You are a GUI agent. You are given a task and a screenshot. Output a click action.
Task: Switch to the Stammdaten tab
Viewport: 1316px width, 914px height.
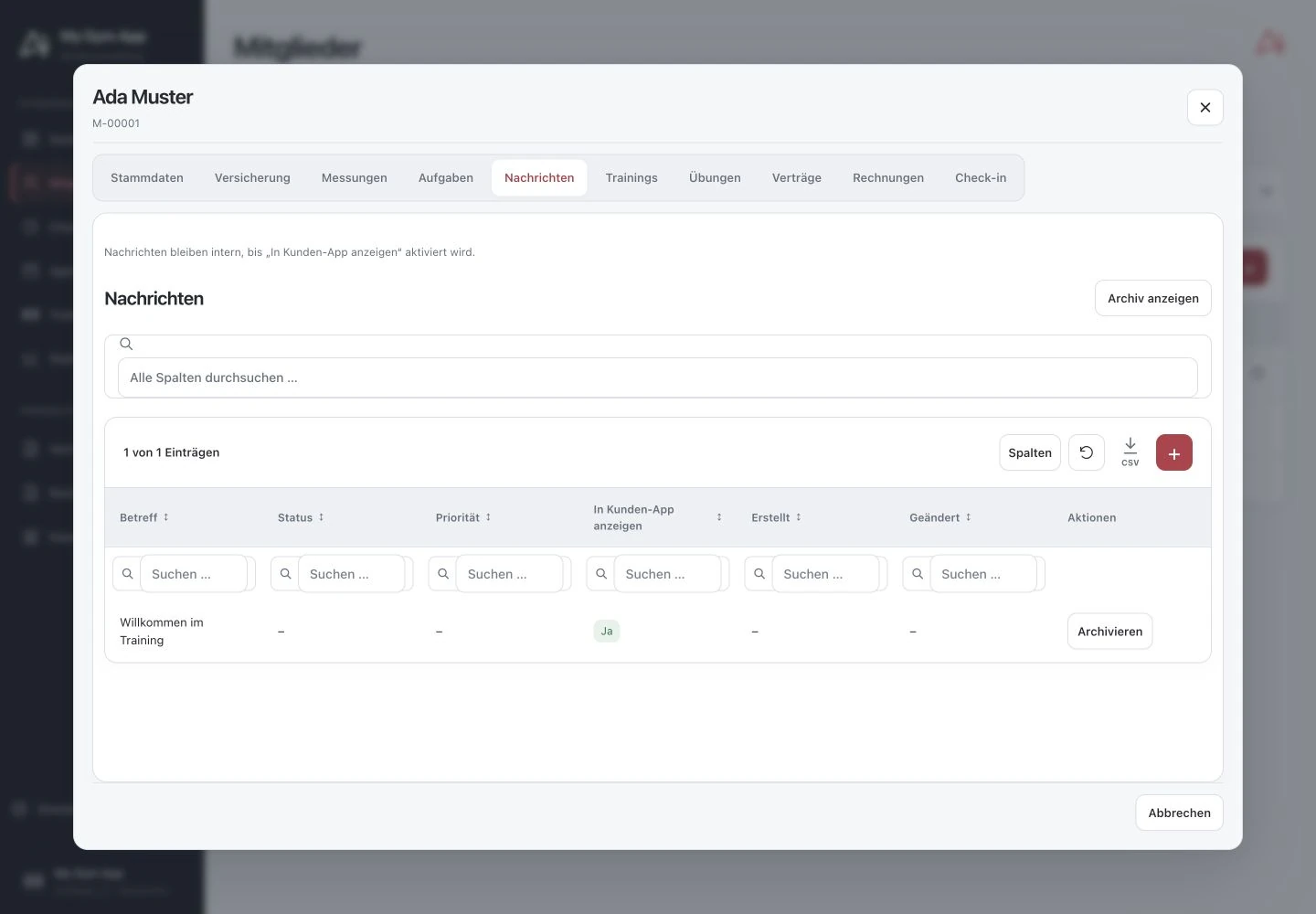tap(147, 177)
